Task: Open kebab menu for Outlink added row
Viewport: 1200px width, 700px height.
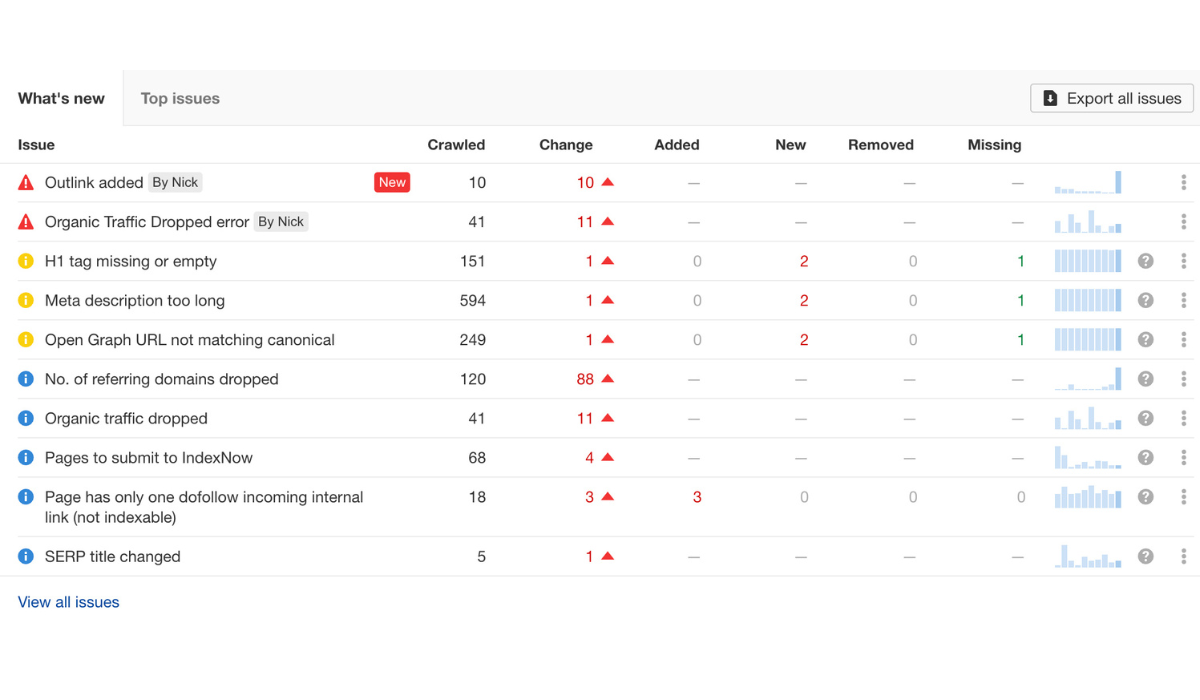Action: [1183, 182]
